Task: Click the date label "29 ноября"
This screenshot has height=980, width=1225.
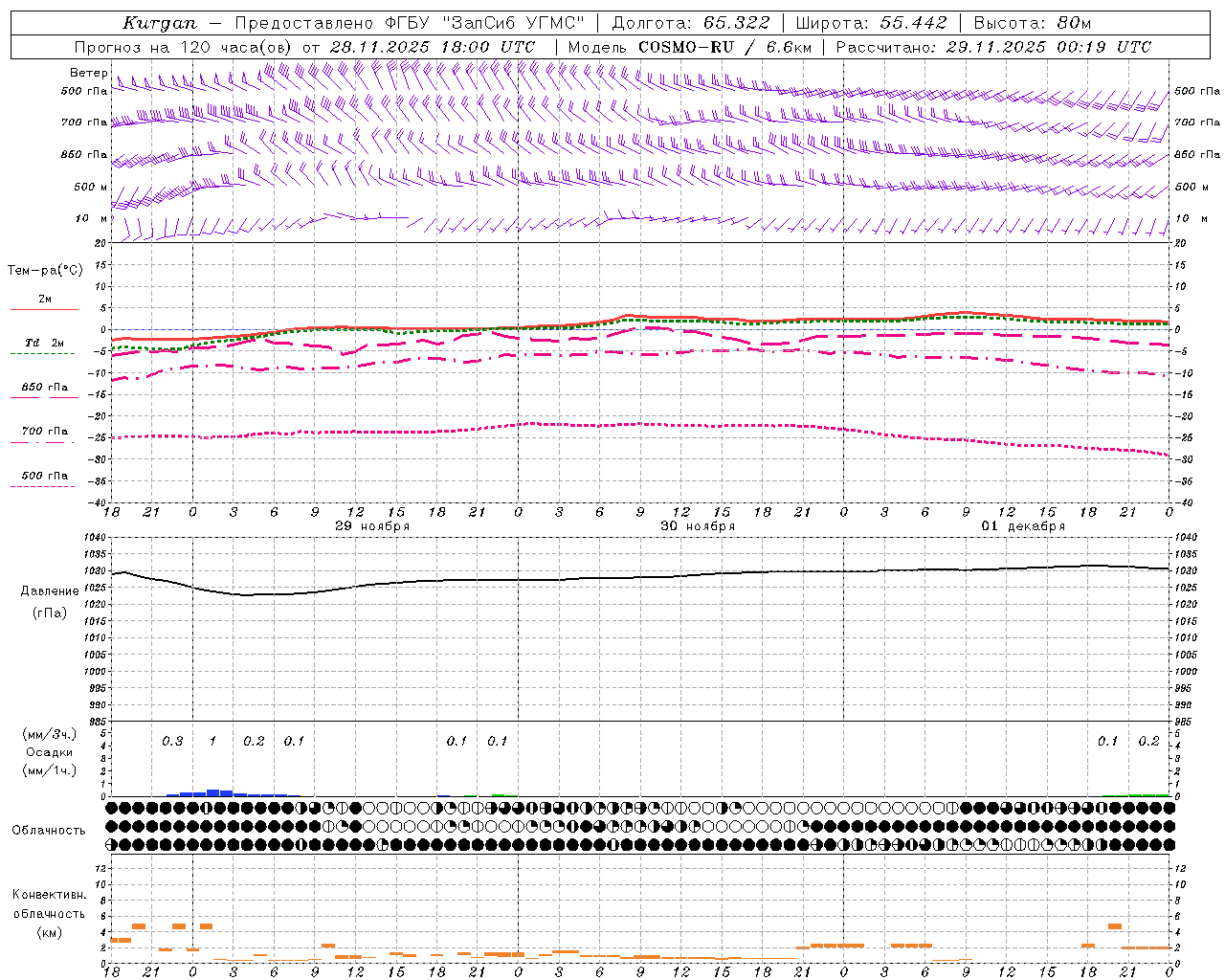Action: click(372, 525)
